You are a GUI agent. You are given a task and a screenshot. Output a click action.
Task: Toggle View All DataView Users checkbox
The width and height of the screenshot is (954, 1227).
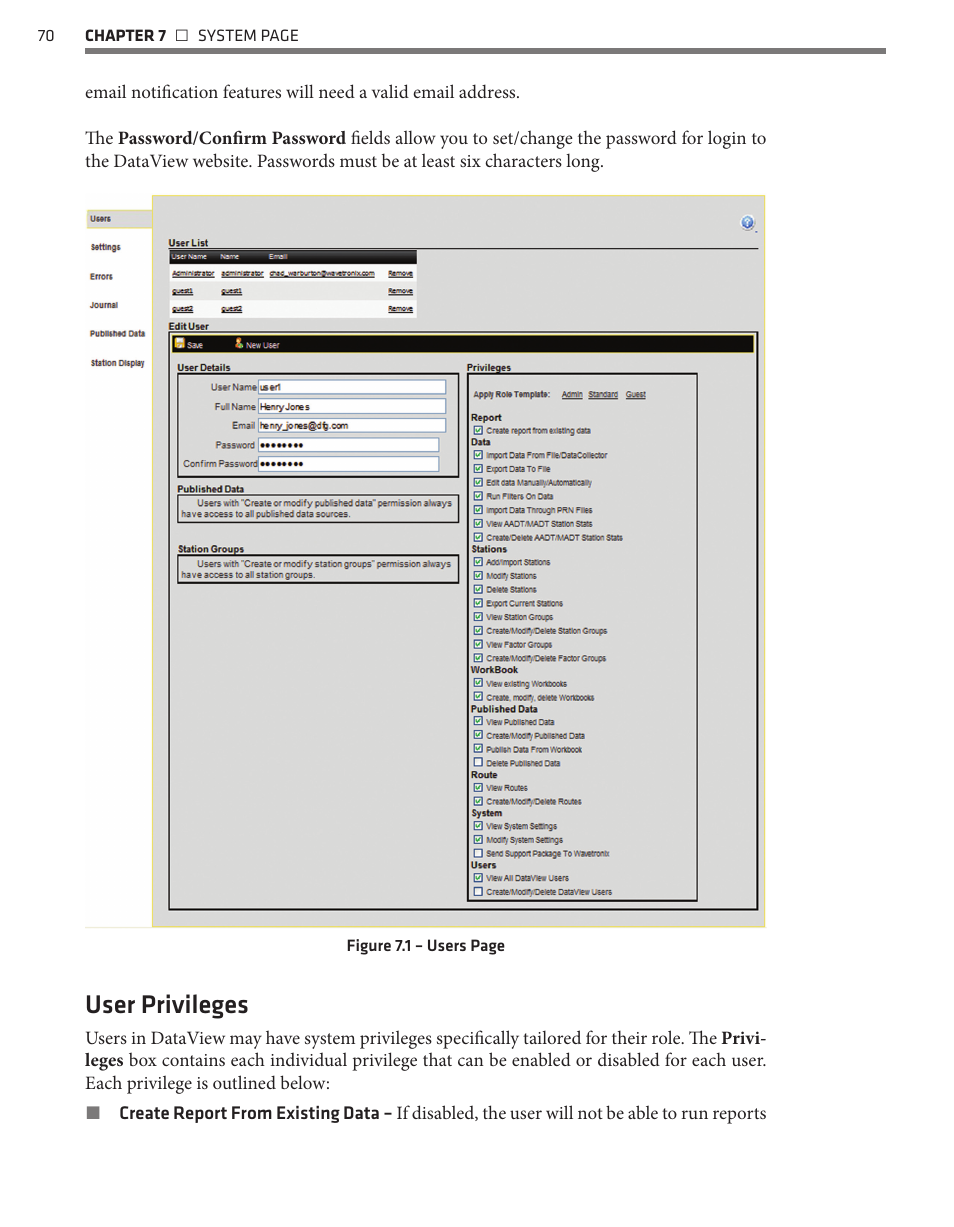[x=479, y=878]
